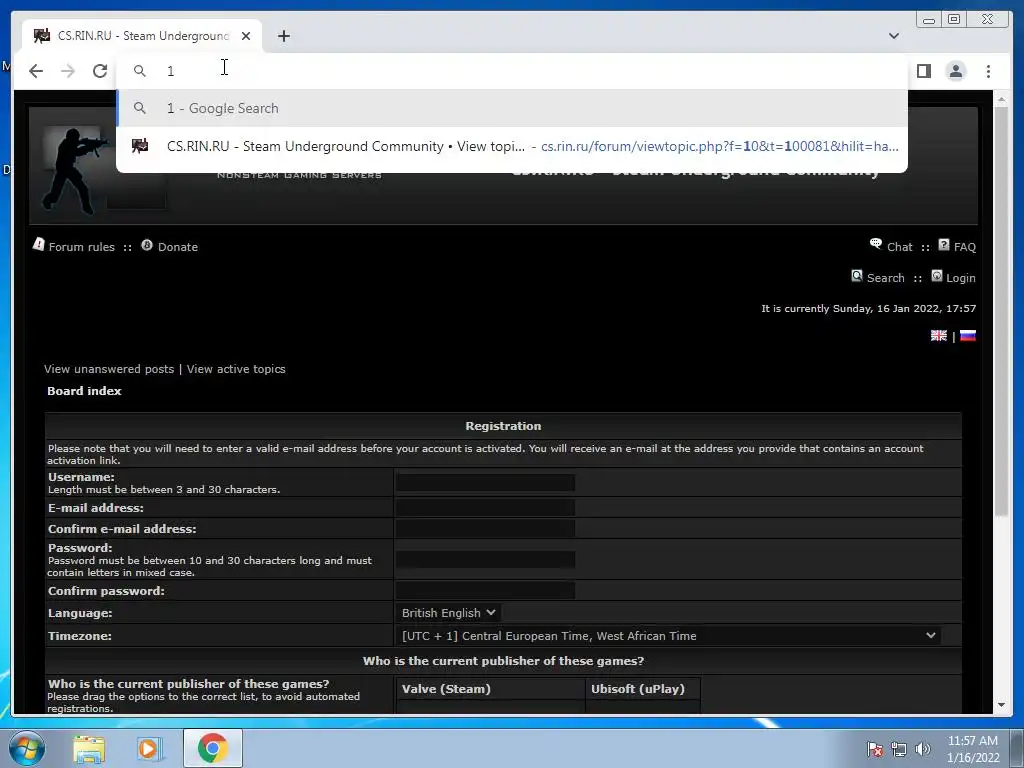
Task: Click the forum Search magnifier icon
Action: point(857,276)
